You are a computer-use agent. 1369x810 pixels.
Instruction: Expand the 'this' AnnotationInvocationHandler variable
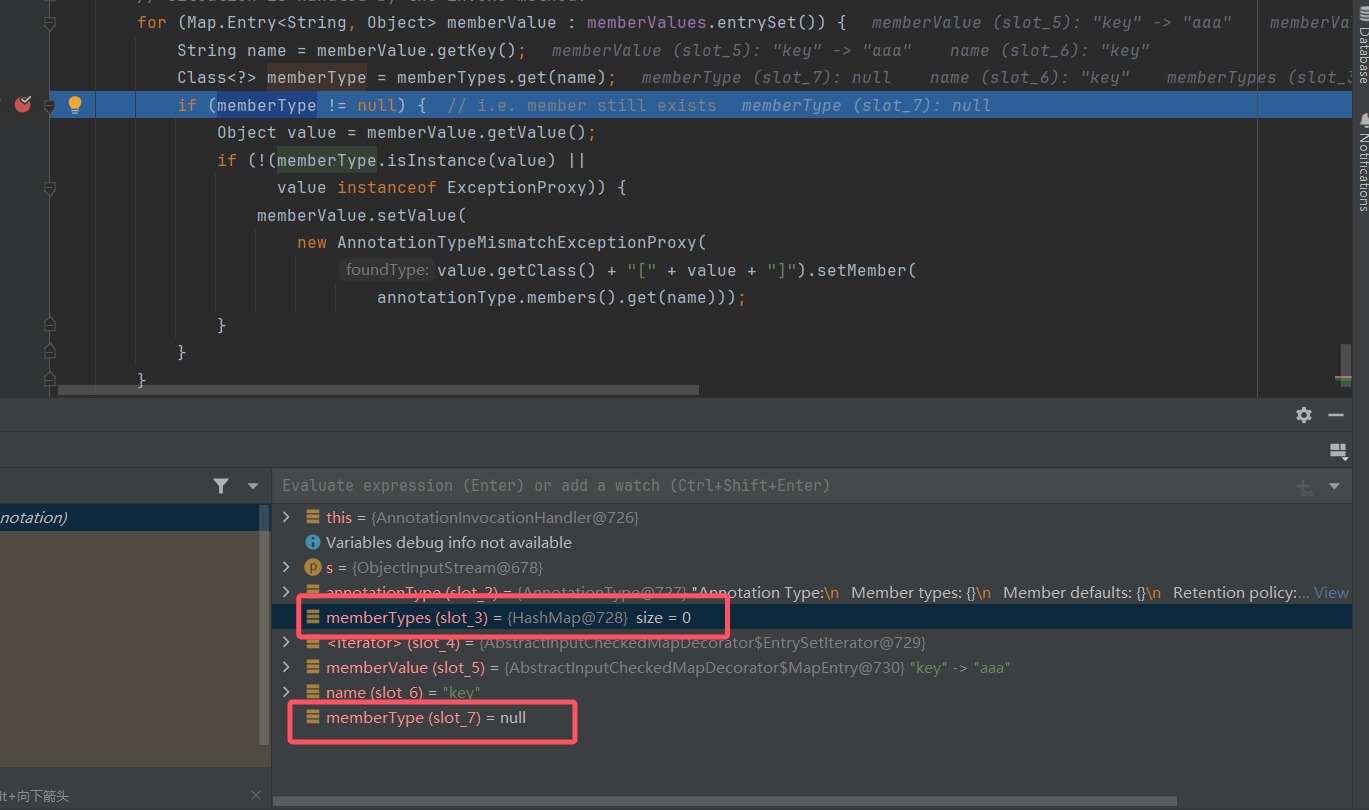pos(287,517)
